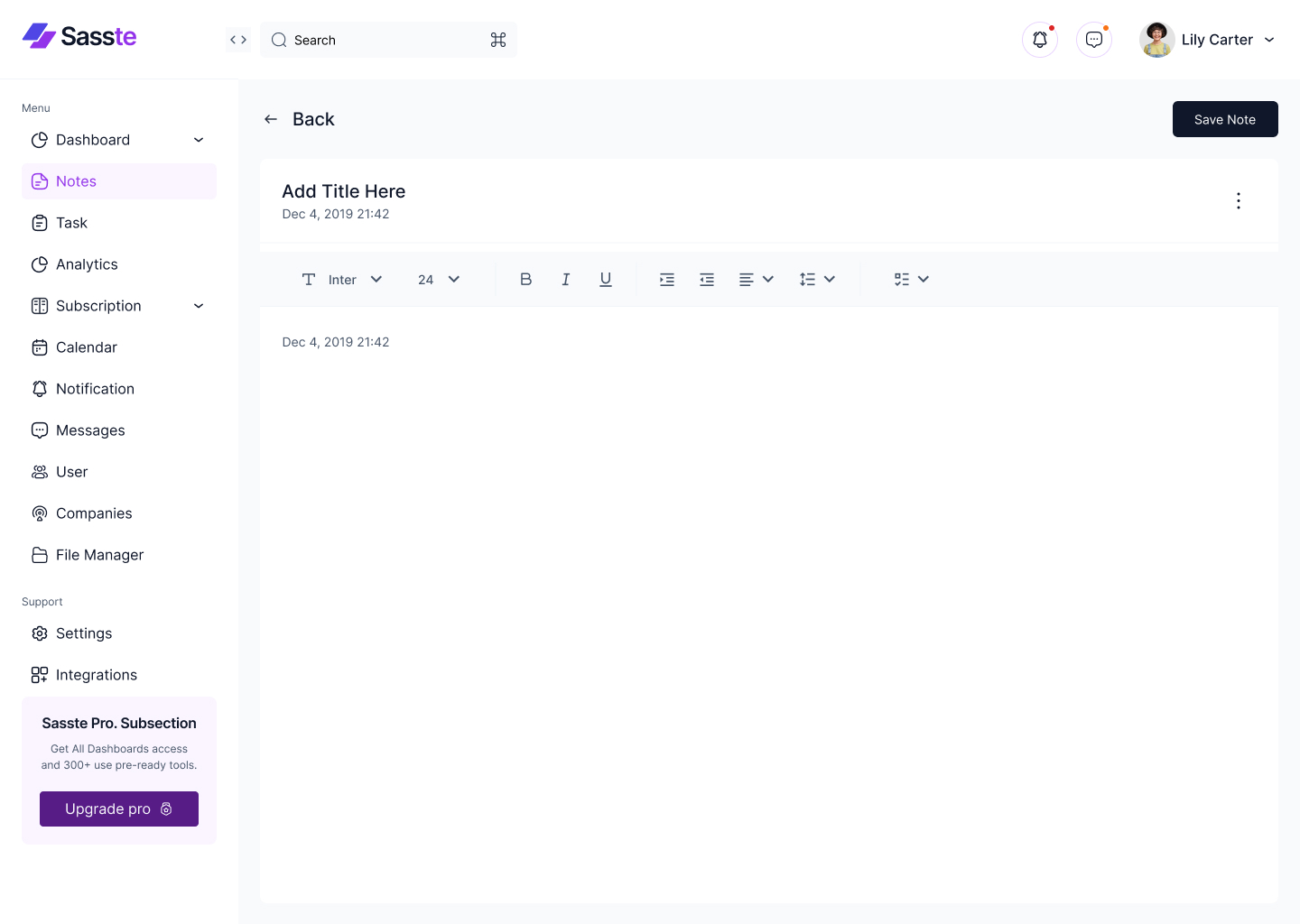Click the Save Note button
The image size is (1300, 924).
pyautogui.click(x=1225, y=118)
